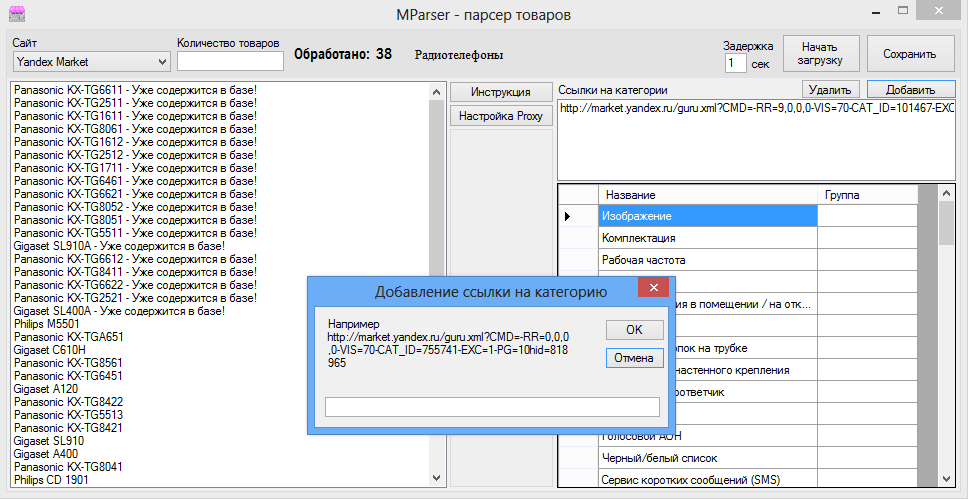Click the Добавить button for category links

(x=911, y=90)
